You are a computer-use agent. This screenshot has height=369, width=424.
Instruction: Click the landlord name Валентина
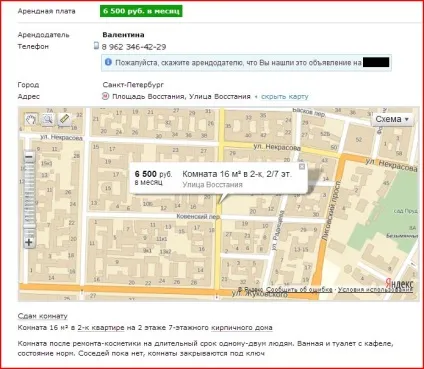123,35
